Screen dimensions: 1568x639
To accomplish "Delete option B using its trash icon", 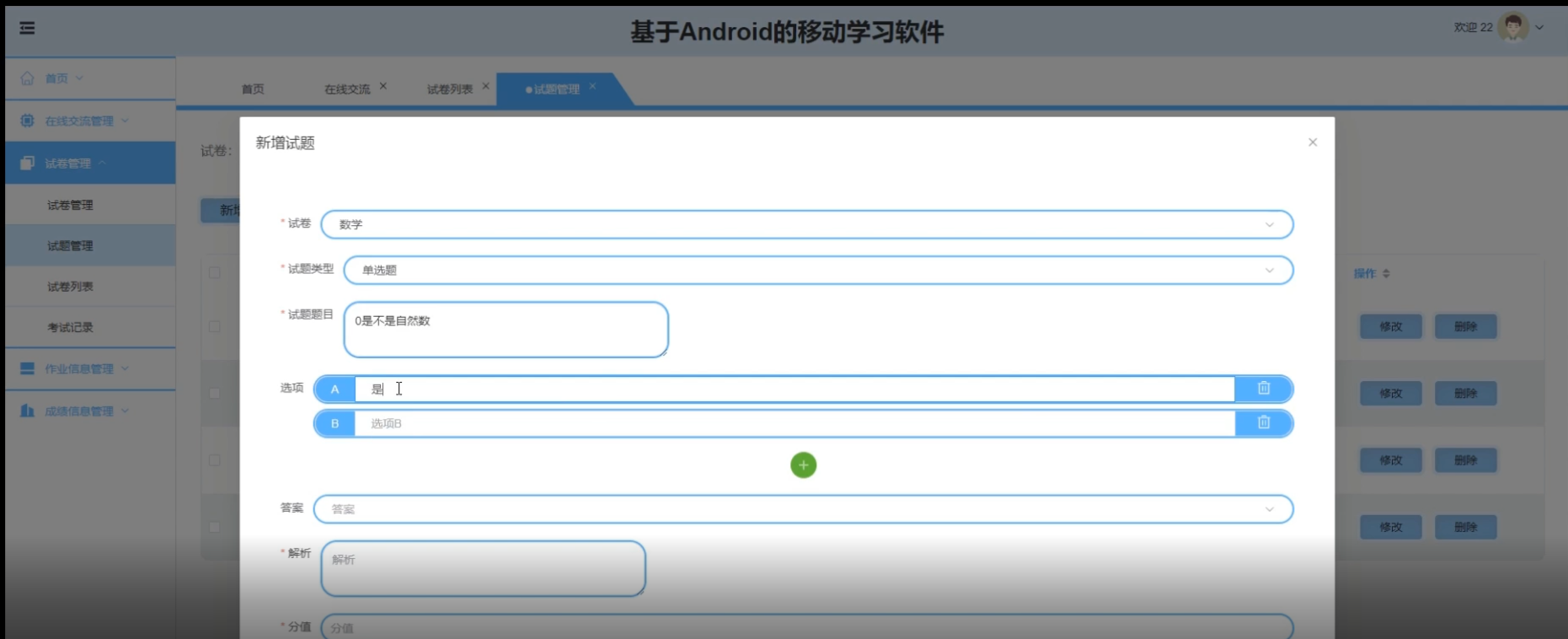I will click(1263, 423).
